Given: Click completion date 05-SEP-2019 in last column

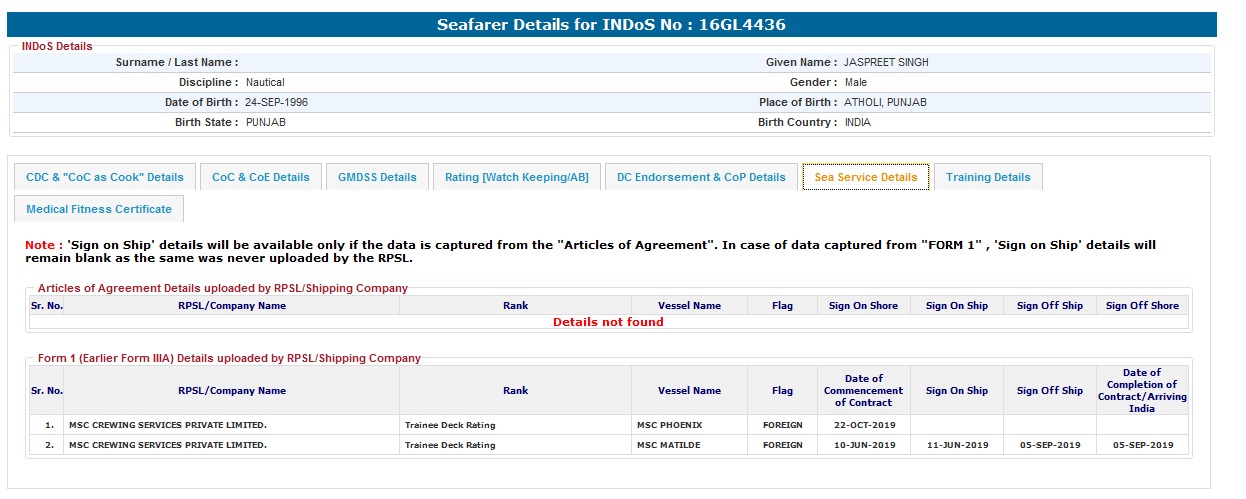Looking at the screenshot, I should point(1143,445).
